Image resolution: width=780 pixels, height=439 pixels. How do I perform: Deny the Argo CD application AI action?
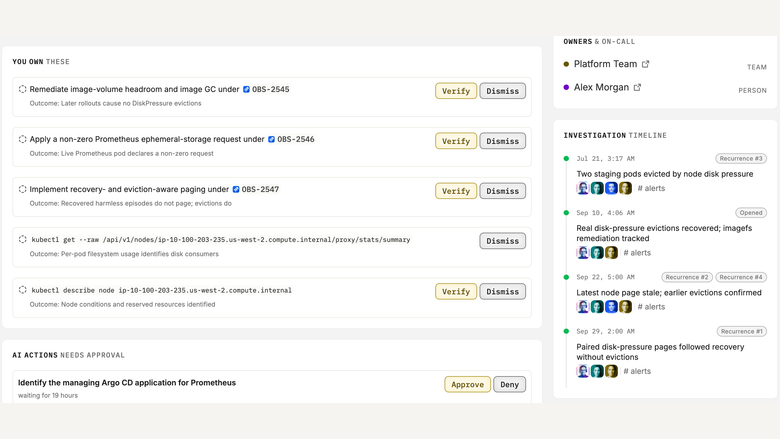tap(509, 384)
